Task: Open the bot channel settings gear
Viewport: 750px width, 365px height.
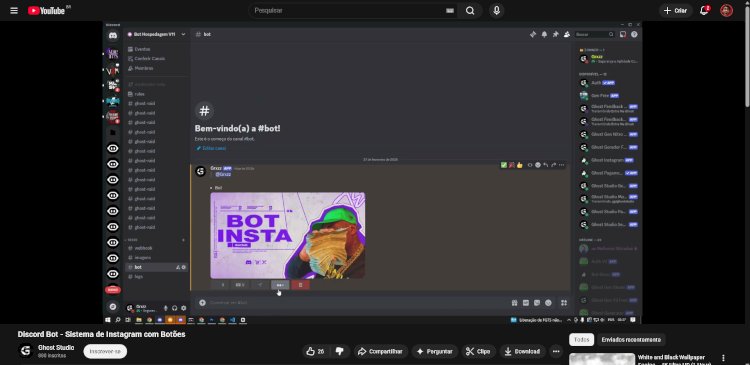Action: point(184,267)
